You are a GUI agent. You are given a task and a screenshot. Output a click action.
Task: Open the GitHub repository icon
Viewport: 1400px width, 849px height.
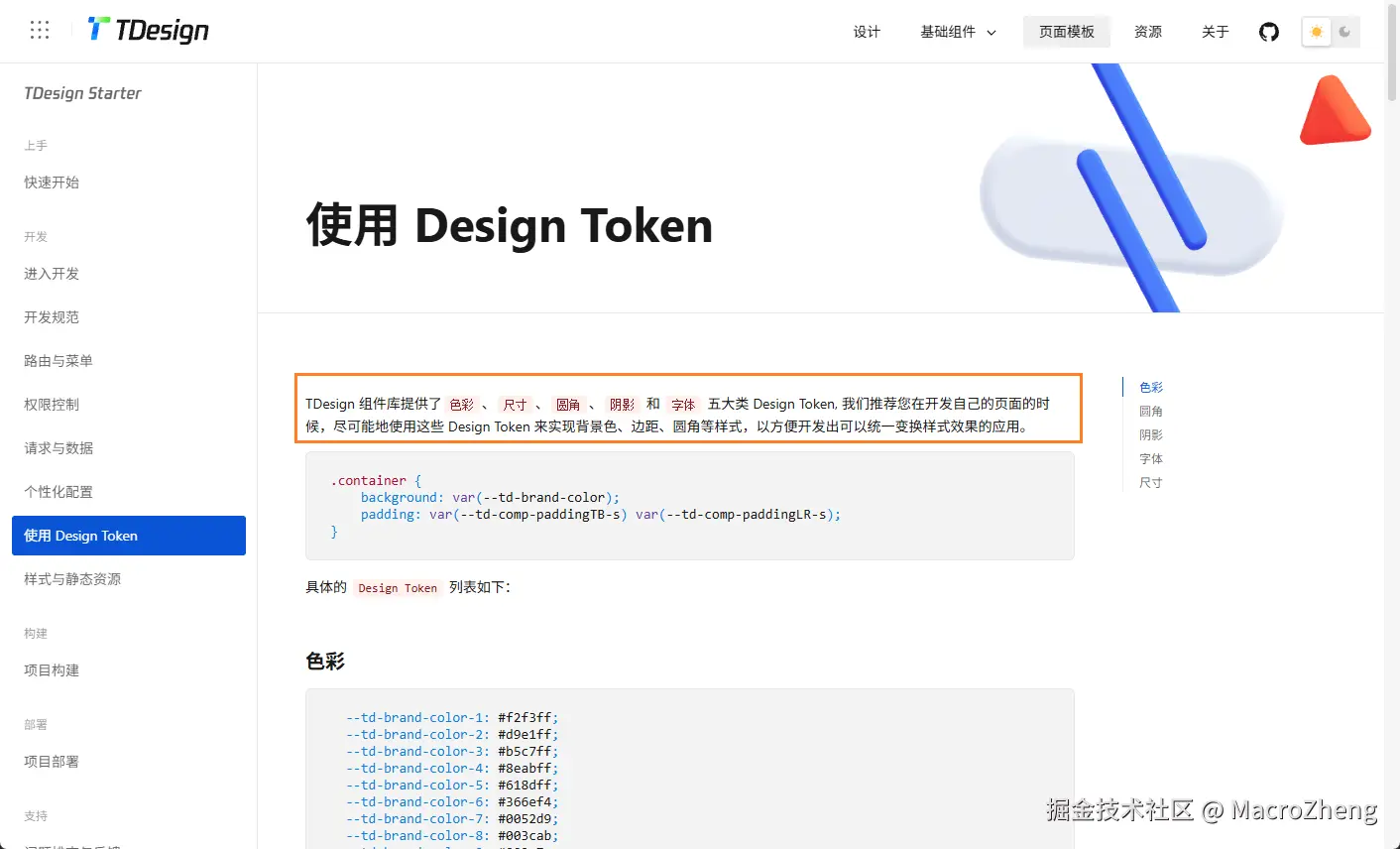(x=1269, y=32)
